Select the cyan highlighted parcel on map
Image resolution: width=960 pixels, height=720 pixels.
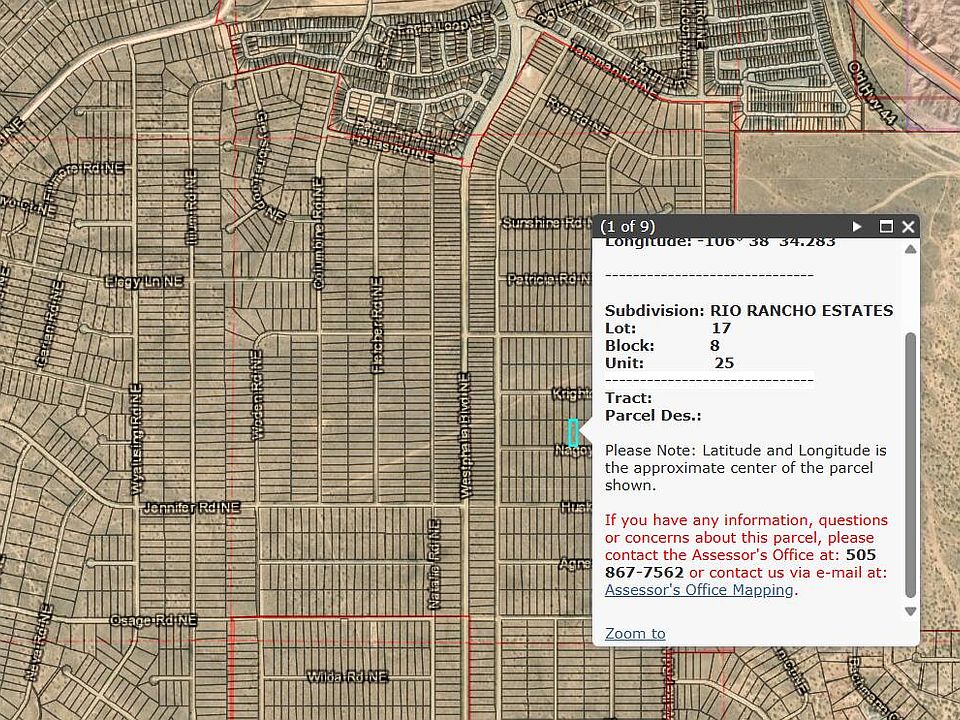click(x=573, y=433)
